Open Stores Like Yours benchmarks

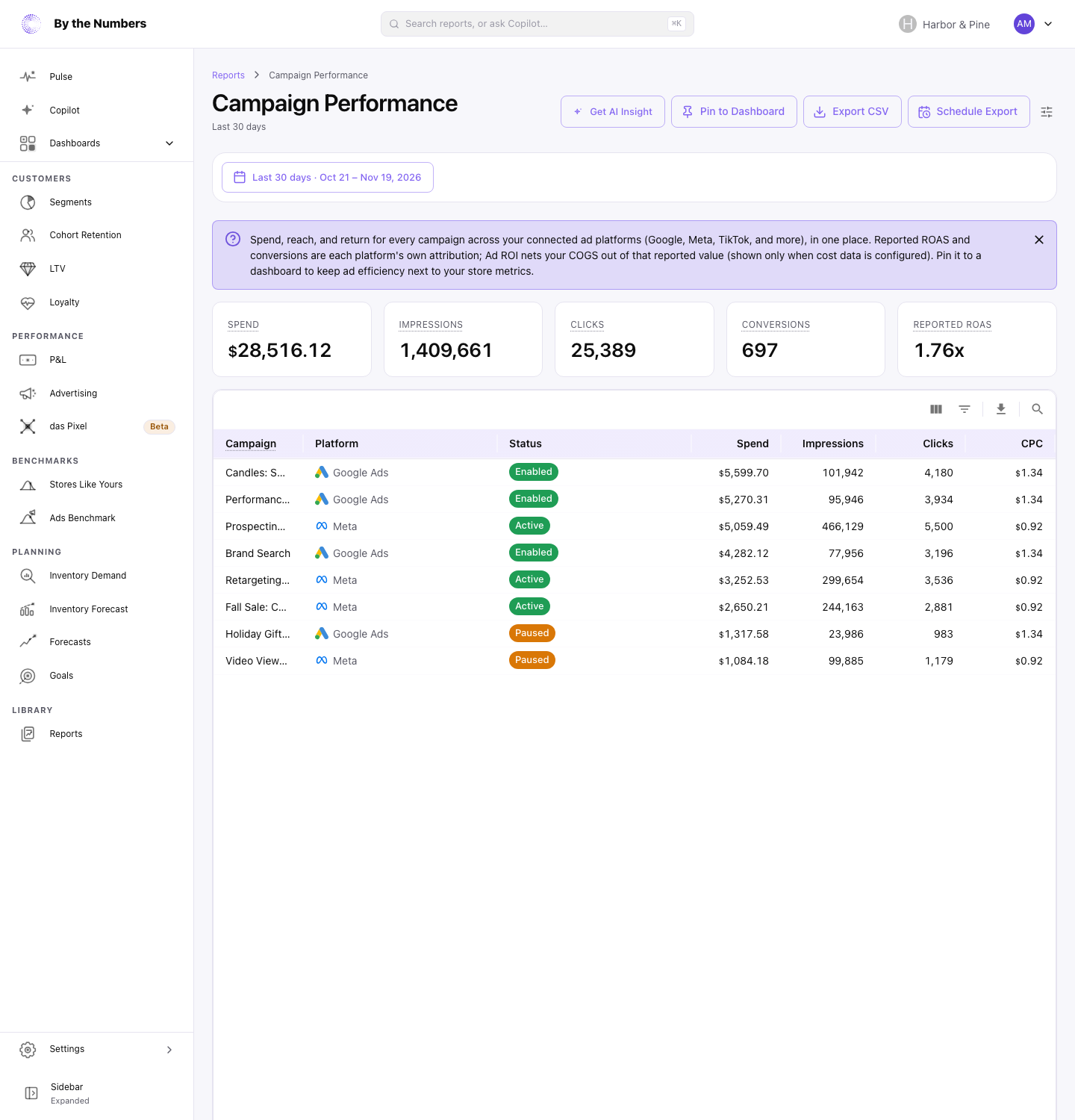pos(97,485)
